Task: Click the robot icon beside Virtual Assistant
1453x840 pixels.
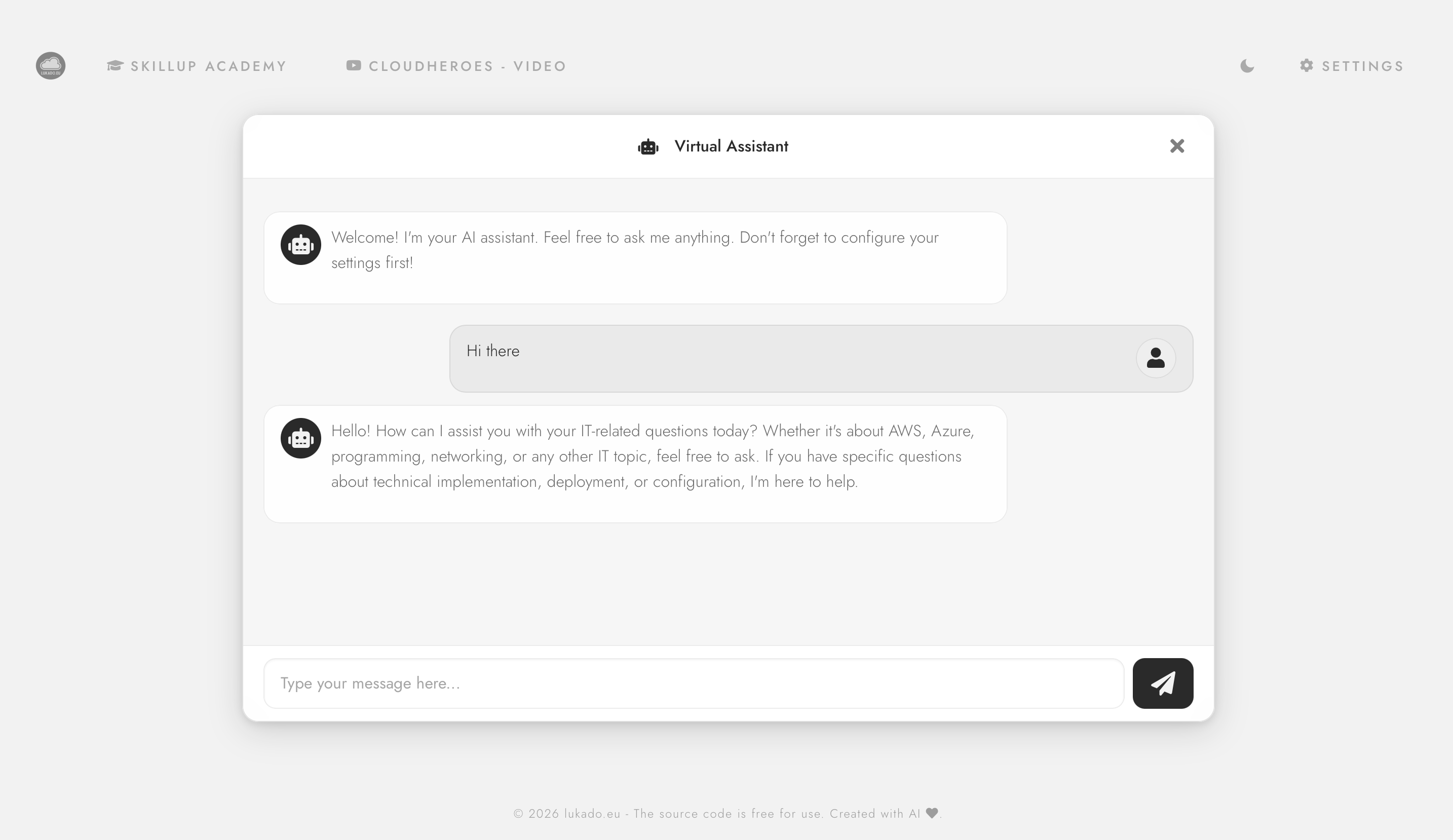Action: click(648, 147)
